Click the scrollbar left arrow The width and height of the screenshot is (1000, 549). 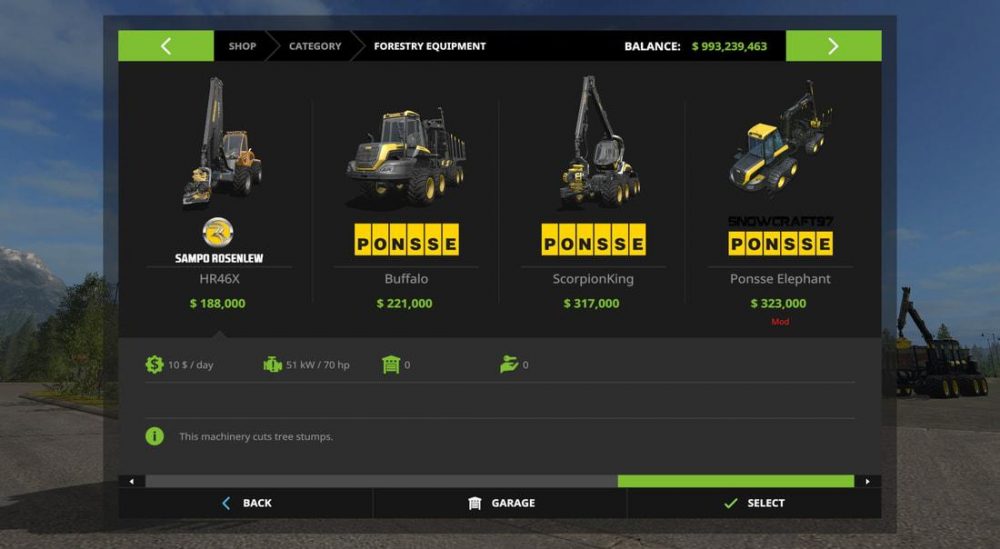pyautogui.click(x=132, y=481)
